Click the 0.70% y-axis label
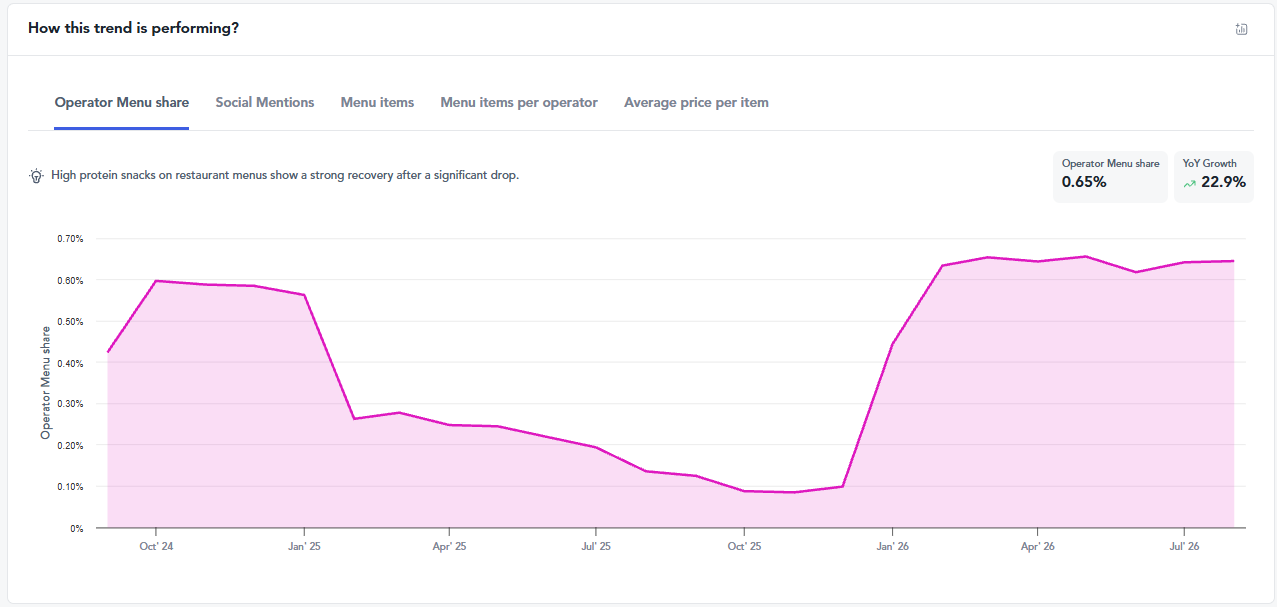 point(70,239)
